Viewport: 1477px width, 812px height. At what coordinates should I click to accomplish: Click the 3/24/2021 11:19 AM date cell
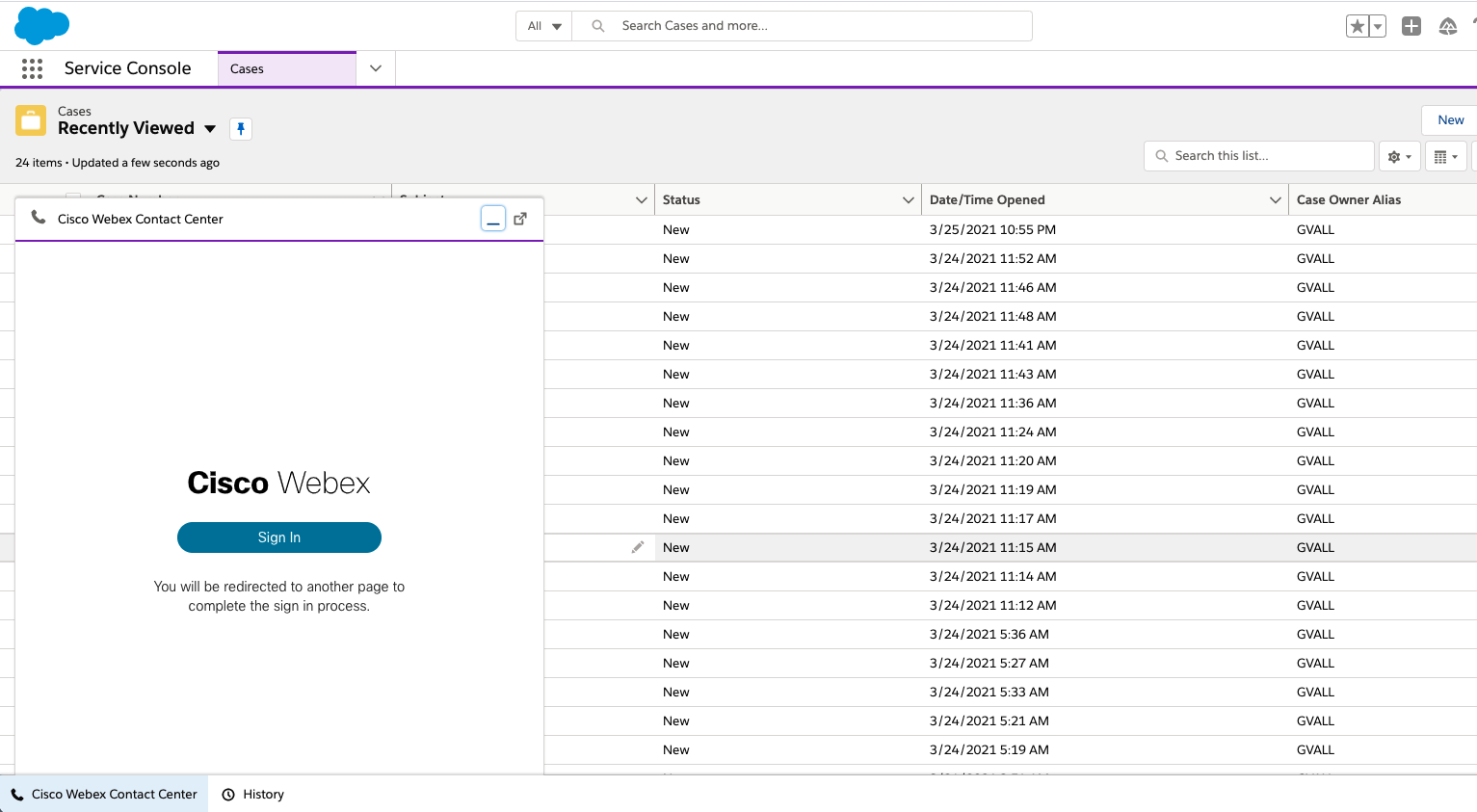tap(992, 490)
